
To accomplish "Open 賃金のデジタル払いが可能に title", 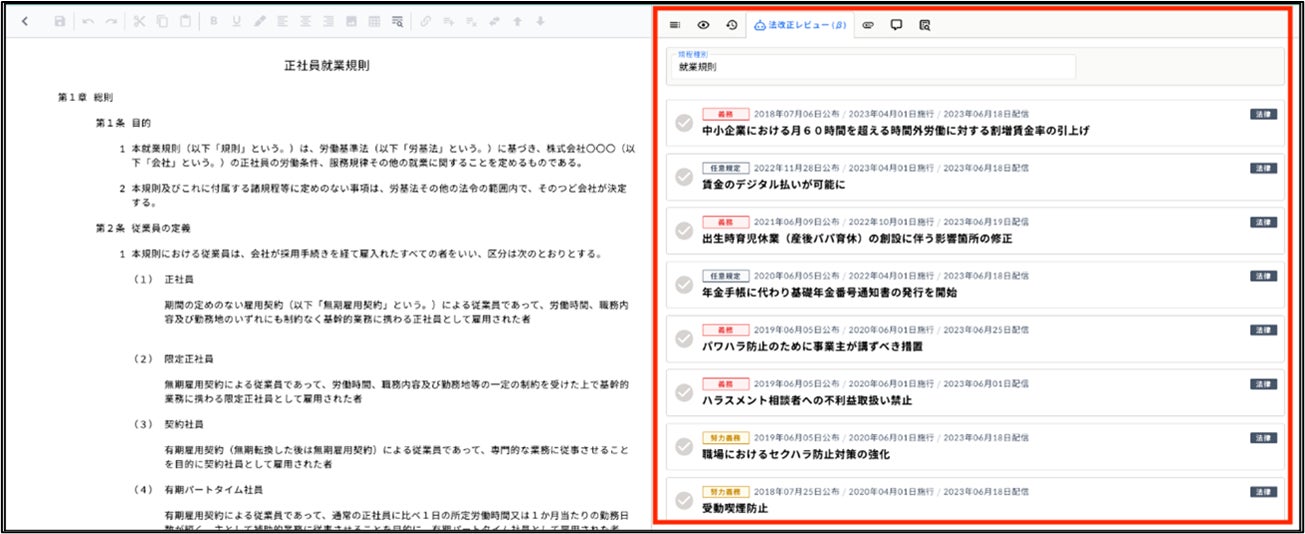I will tap(774, 185).
